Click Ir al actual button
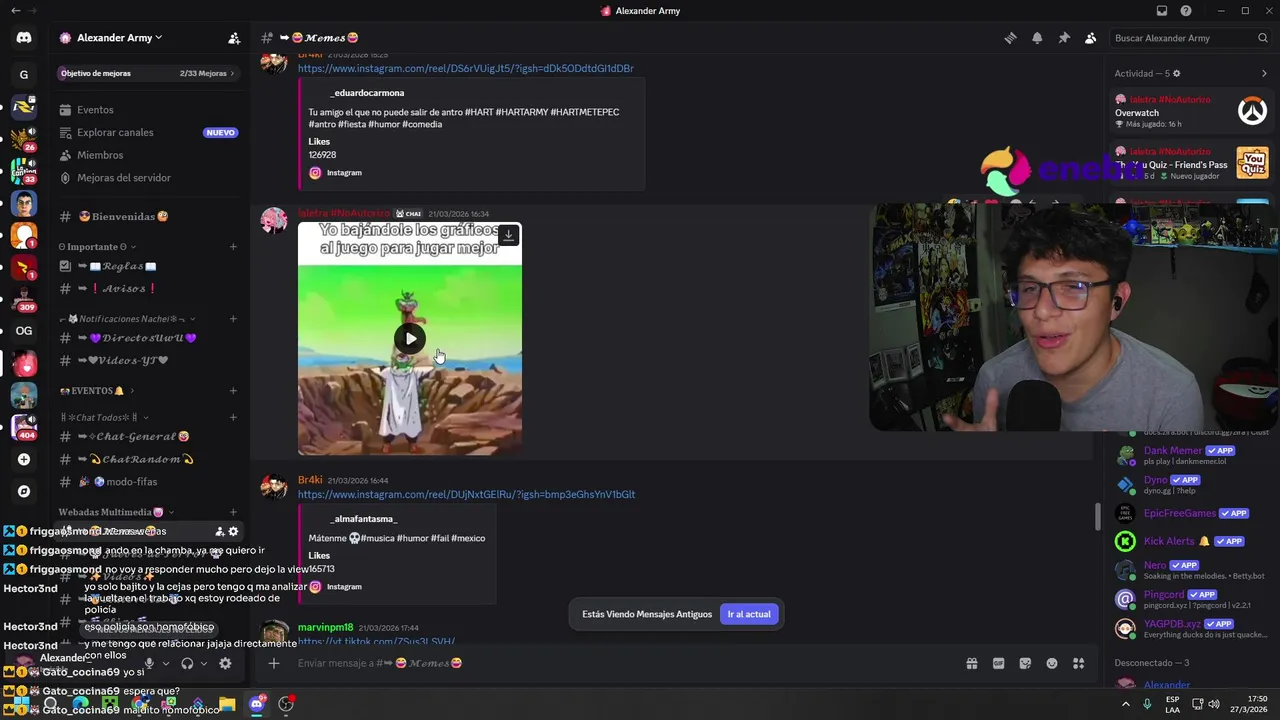The height and width of the screenshot is (720, 1280). click(x=749, y=614)
